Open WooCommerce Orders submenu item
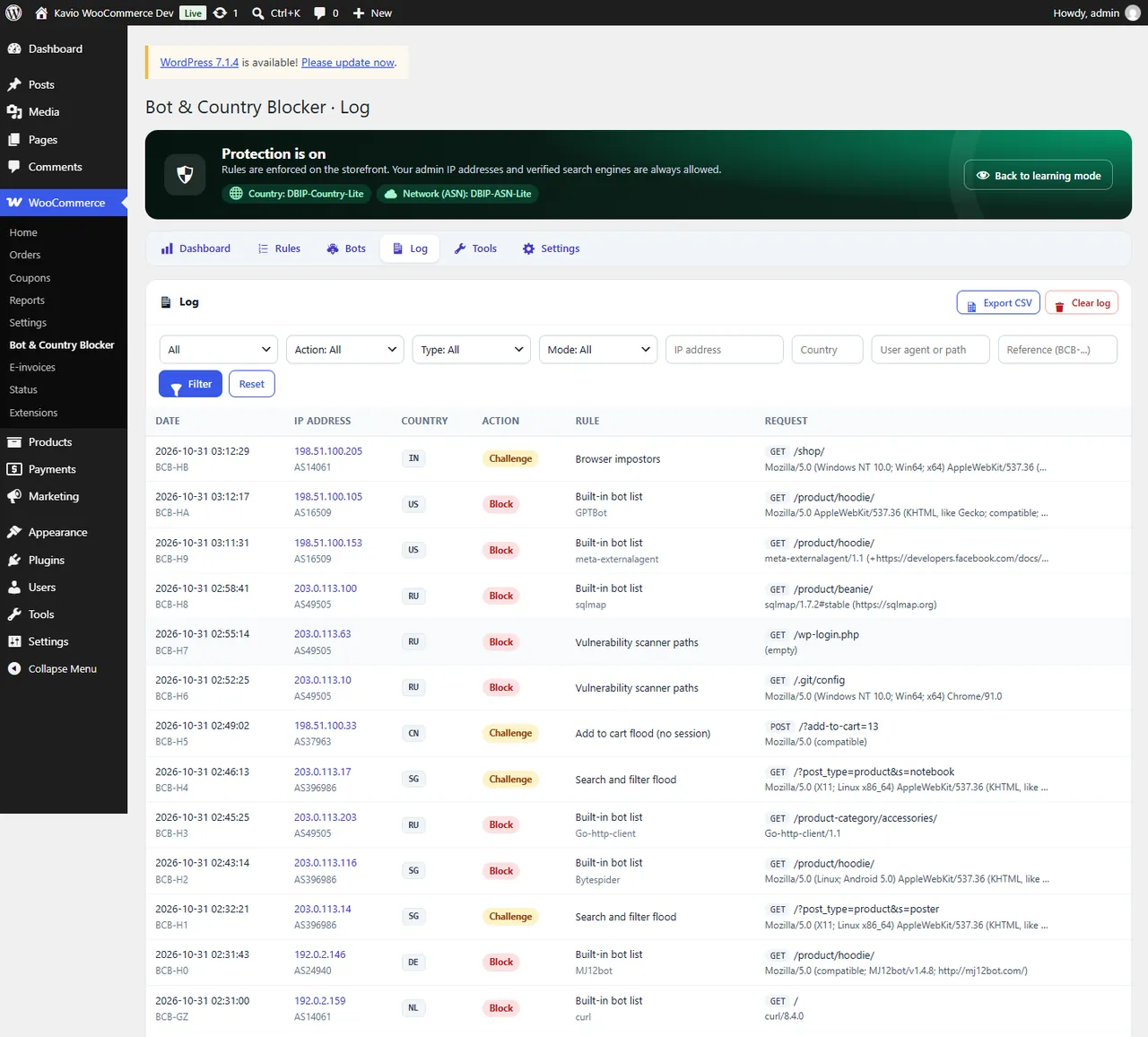This screenshot has width=1148, height=1037. coord(25,255)
